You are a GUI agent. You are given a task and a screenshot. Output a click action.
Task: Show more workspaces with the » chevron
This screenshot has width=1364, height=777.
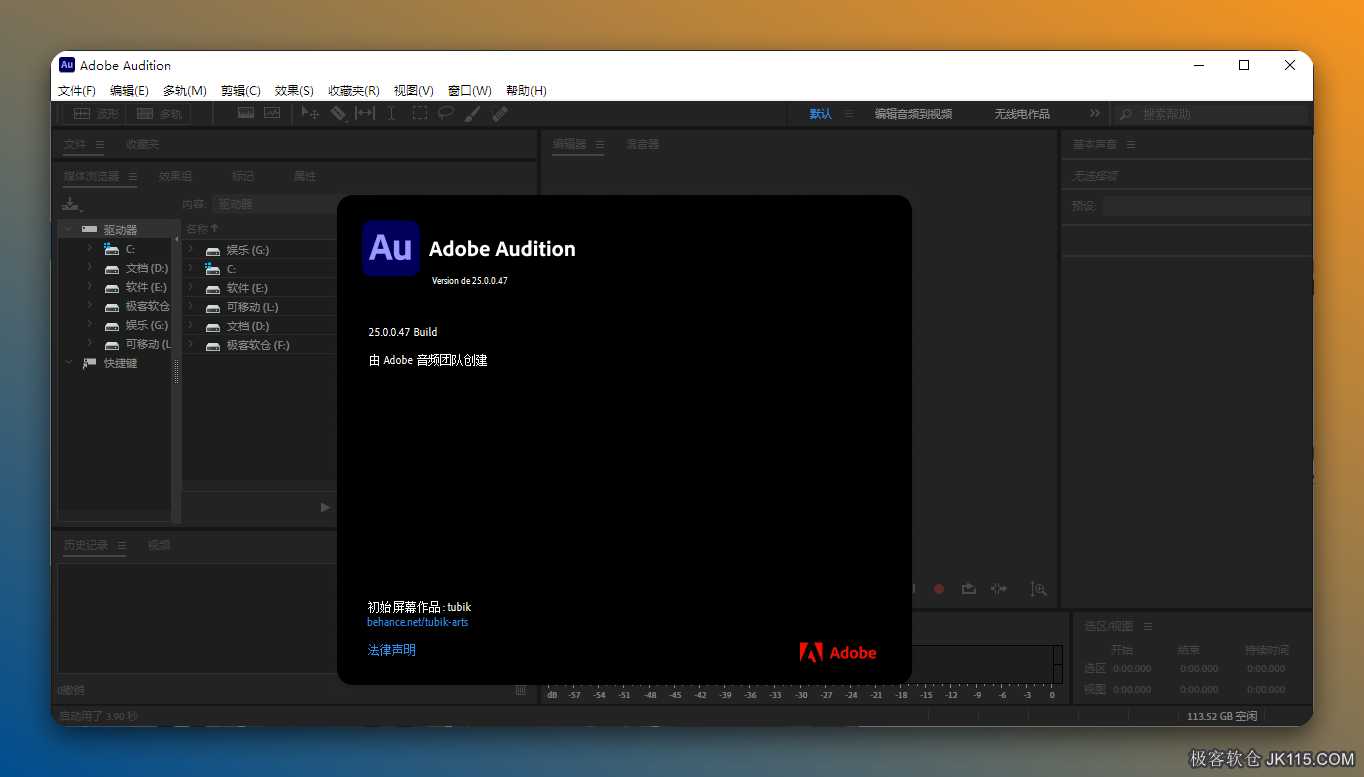pyautogui.click(x=1094, y=114)
